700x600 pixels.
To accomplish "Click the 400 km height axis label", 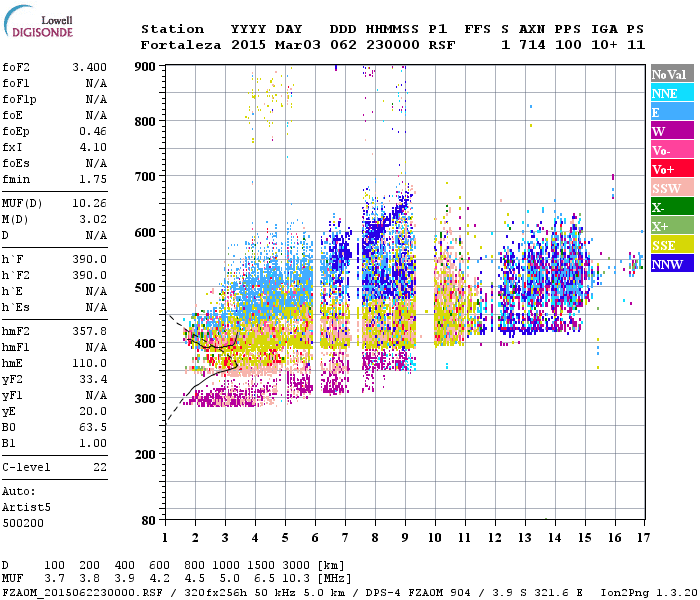I will tap(145, 343).
